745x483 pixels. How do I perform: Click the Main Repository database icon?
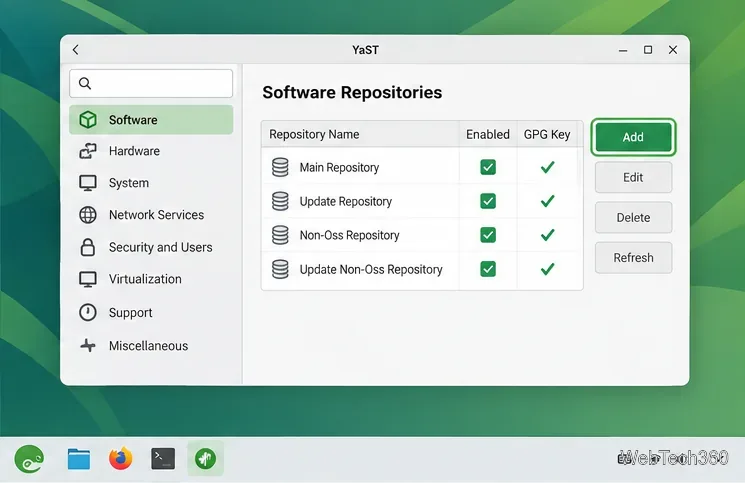point(280,167)
